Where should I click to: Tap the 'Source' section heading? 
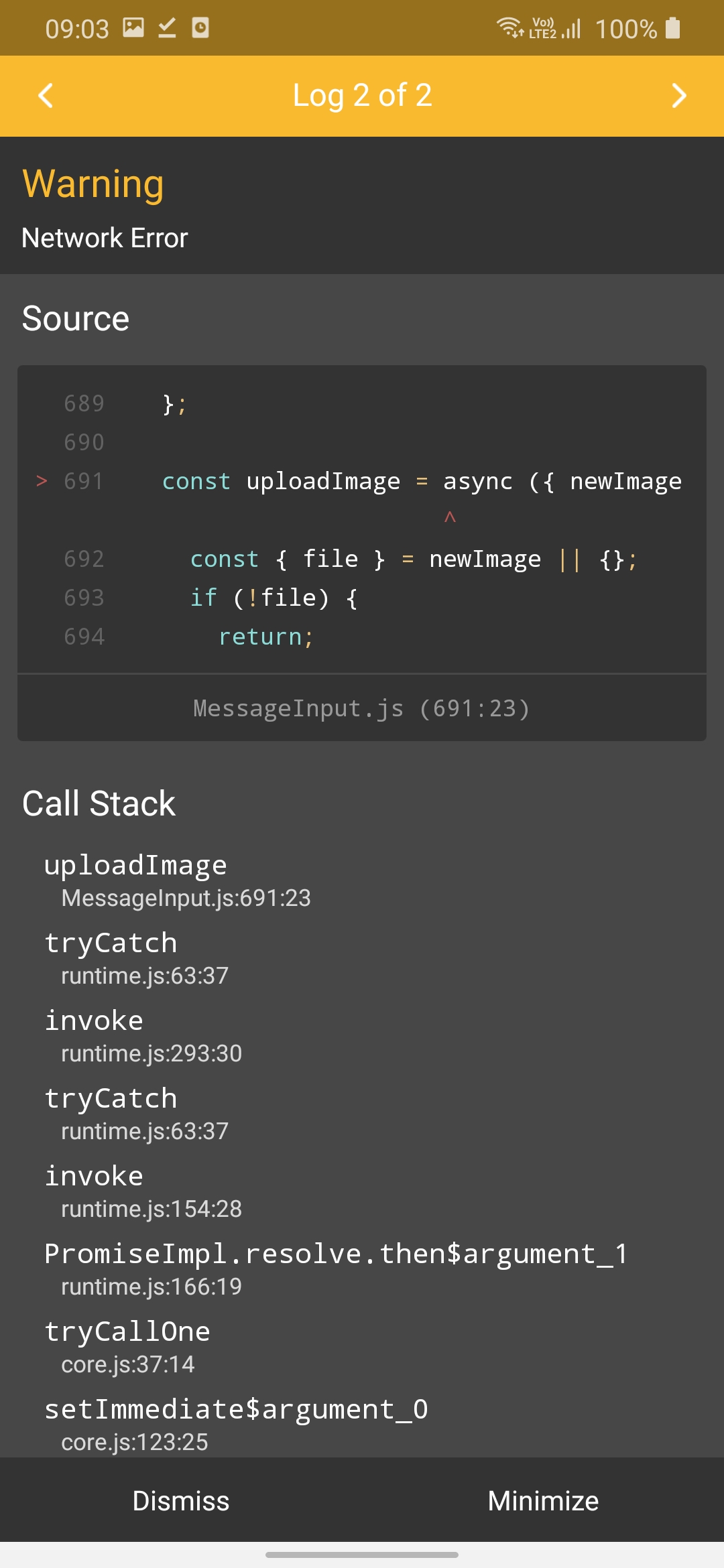pos(76,318)
